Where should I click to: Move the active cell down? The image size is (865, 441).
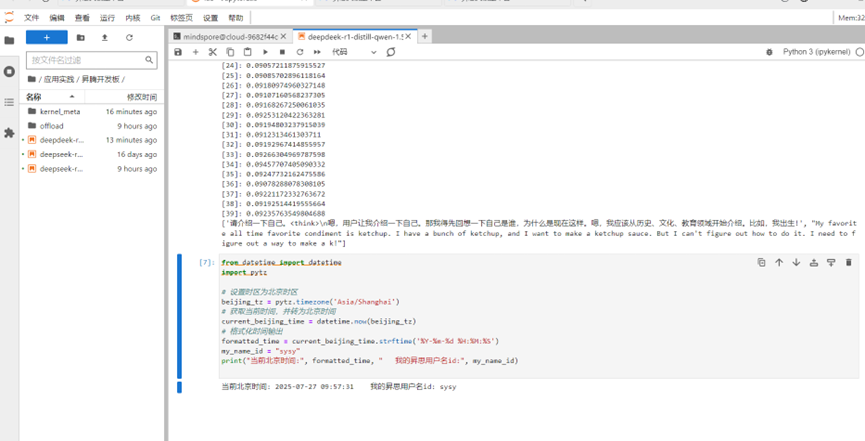point(796,262)
